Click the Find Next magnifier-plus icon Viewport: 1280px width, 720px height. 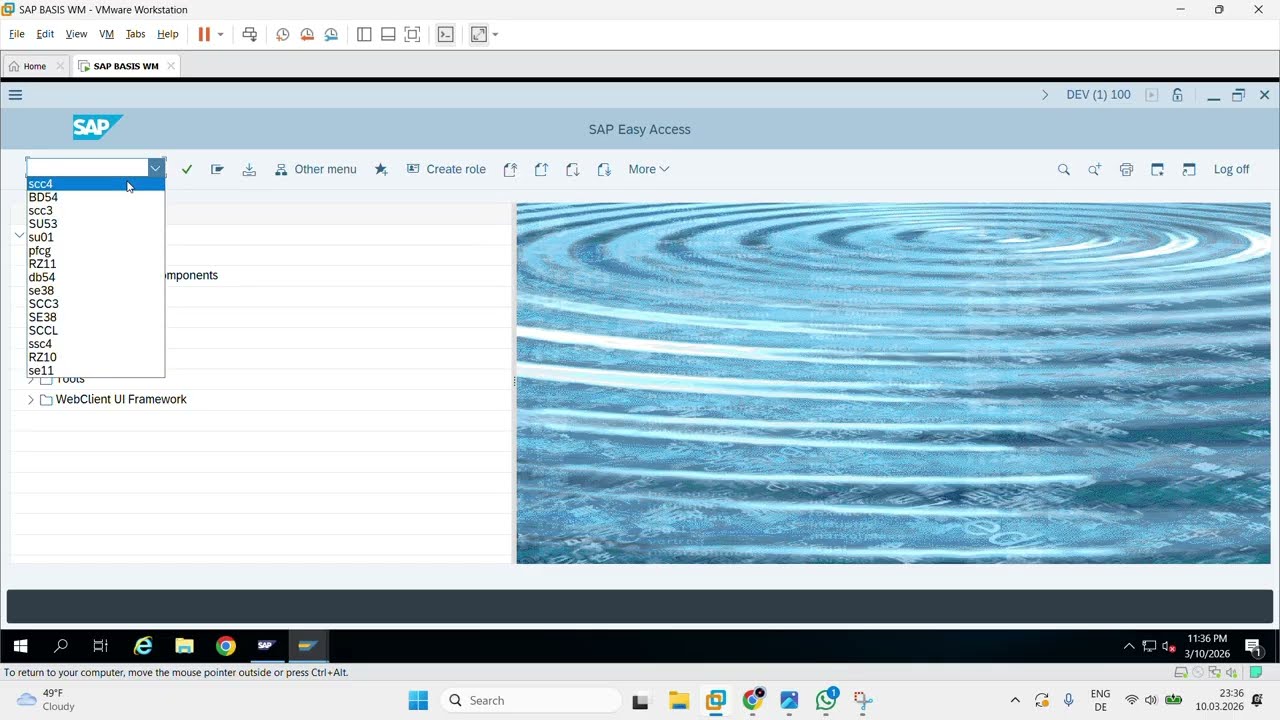tap(1095, 169)
